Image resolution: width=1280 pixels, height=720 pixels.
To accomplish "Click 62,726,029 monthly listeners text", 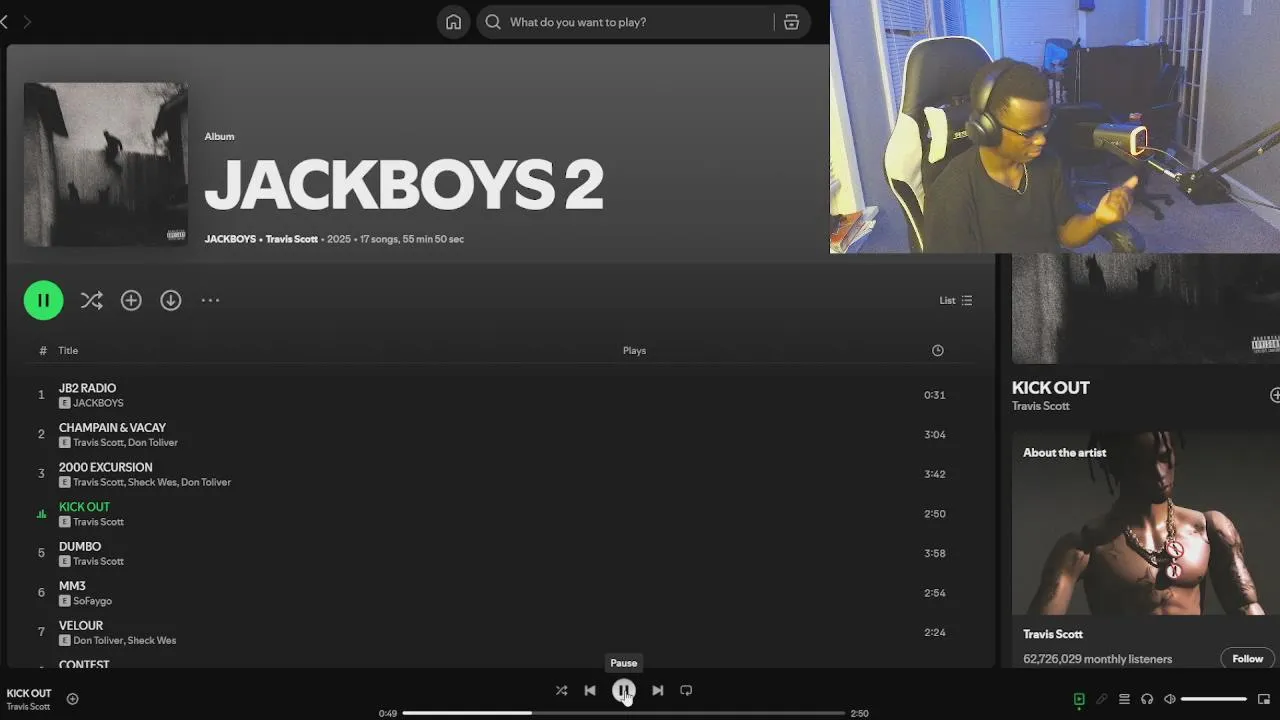I will (1097, 659).
